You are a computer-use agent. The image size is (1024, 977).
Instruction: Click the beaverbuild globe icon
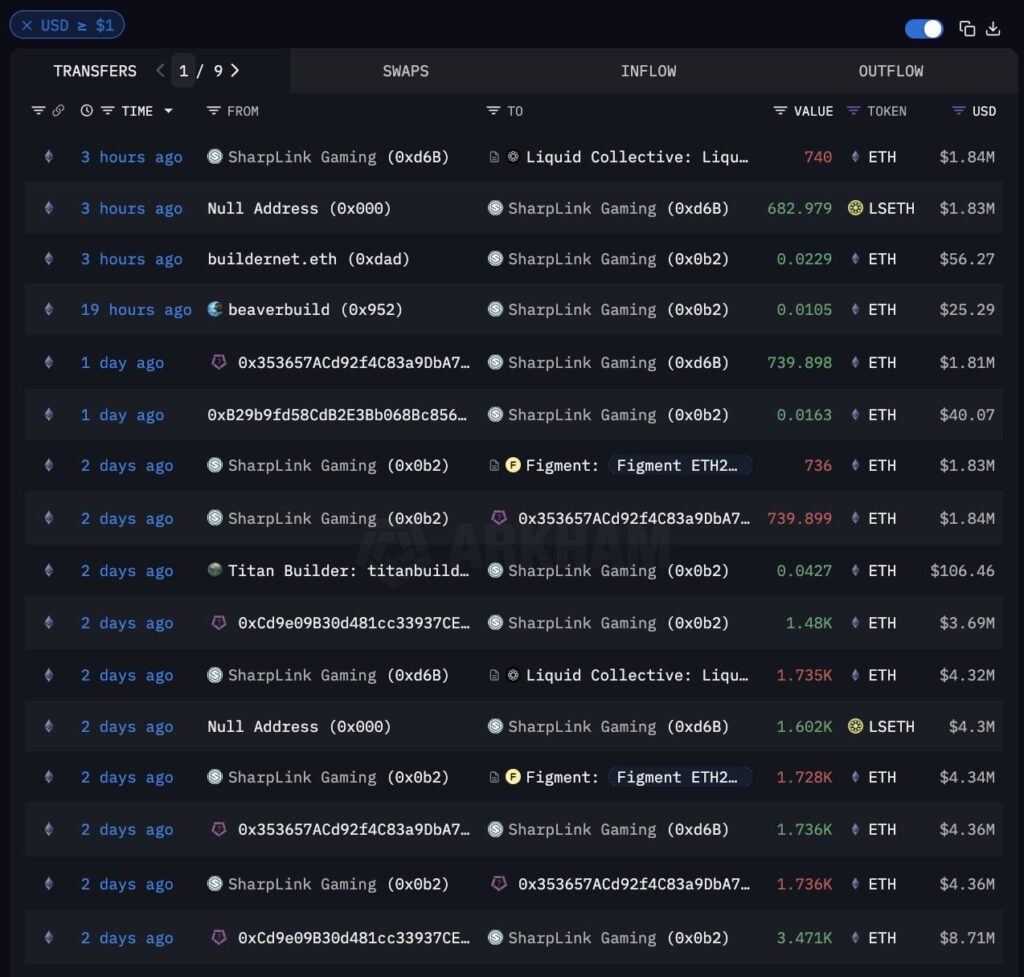[x=215, y=309]
